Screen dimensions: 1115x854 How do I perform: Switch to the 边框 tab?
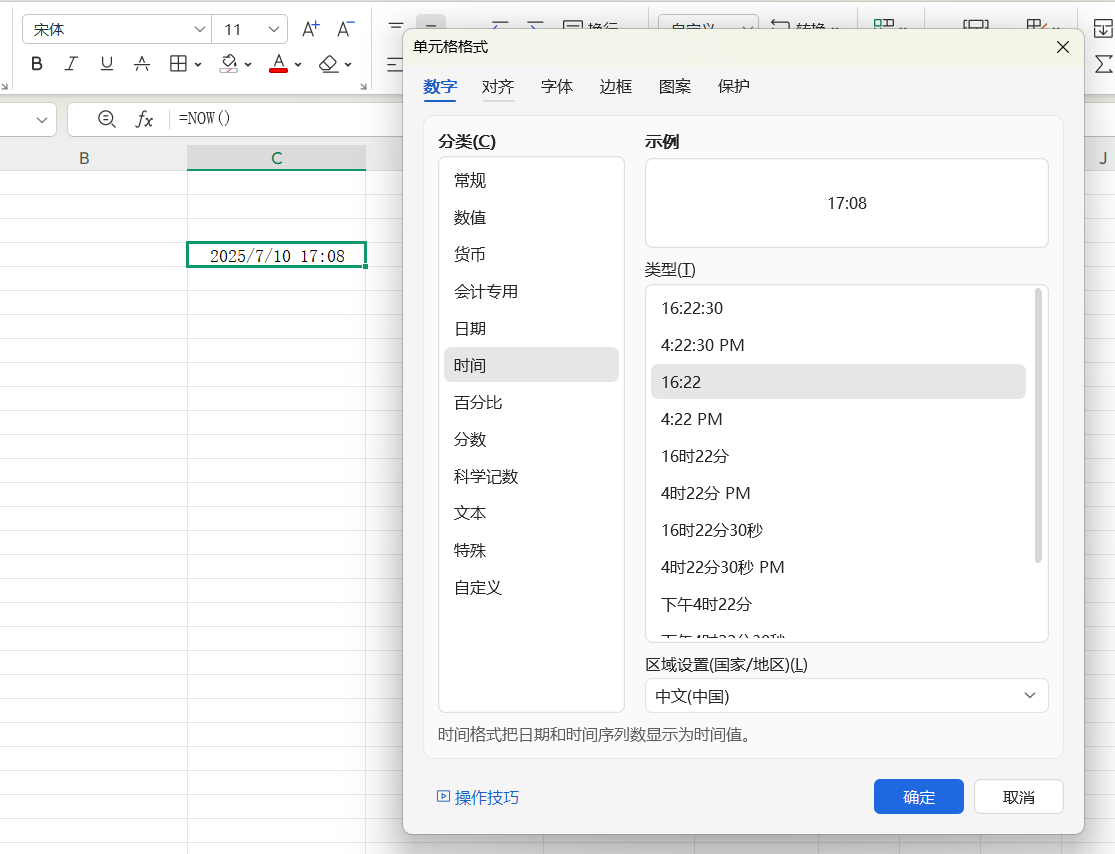(615, 87)
